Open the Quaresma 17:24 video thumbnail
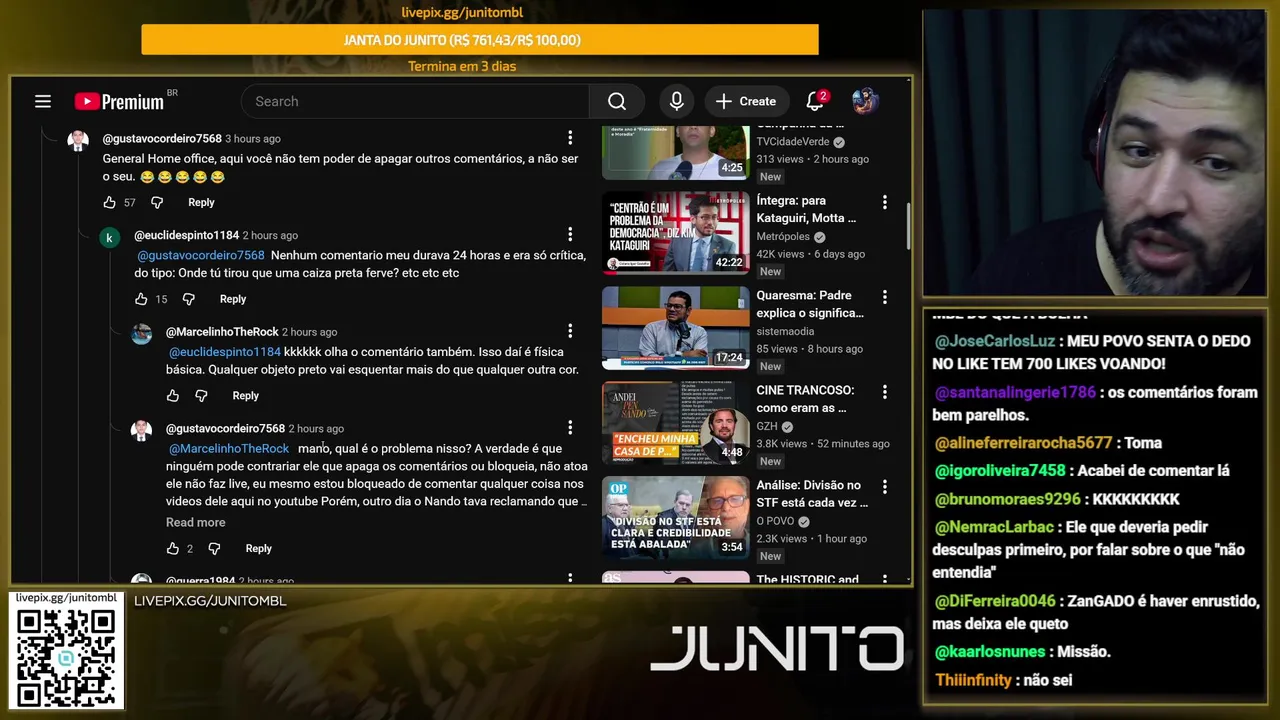Viewport: 1280px width, 720px height. coord(675,328)
